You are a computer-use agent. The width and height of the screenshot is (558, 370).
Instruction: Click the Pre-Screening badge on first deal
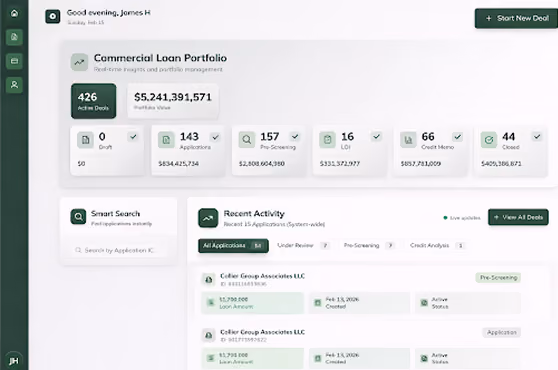tap(498, 278)
